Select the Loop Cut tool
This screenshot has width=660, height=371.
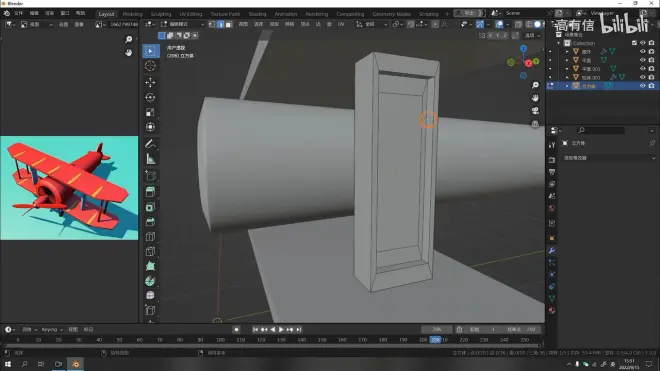150,237
